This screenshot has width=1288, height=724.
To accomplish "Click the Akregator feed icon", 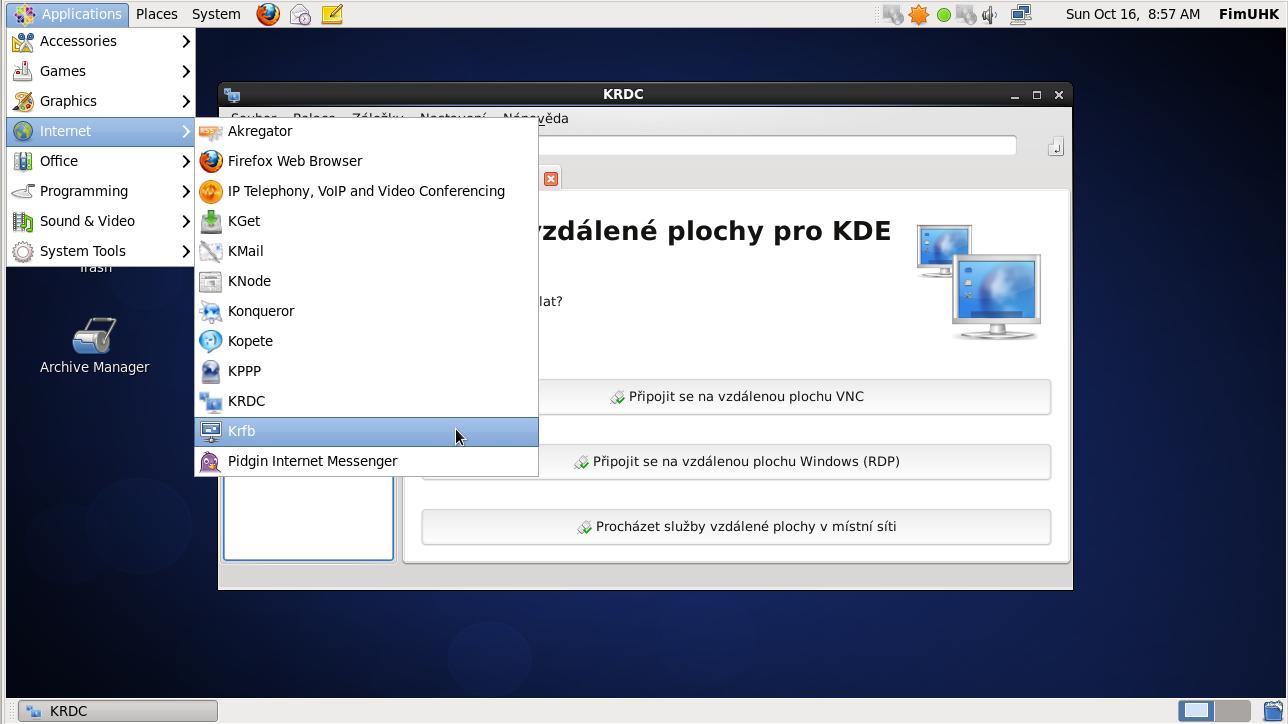I will click(211, 131).
